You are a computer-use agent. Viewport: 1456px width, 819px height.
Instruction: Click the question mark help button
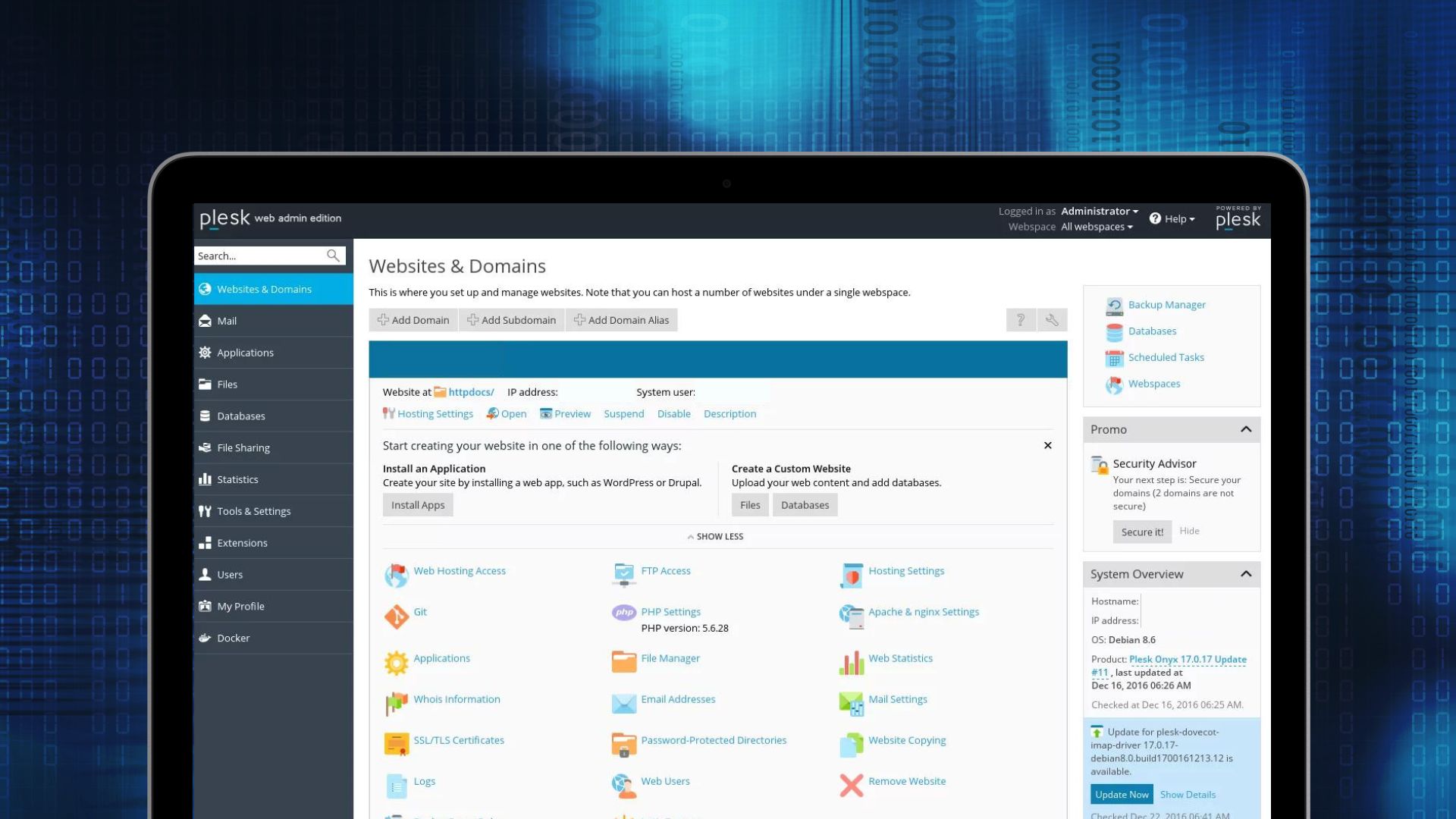pyautogui.click(x=1021, y=320)
